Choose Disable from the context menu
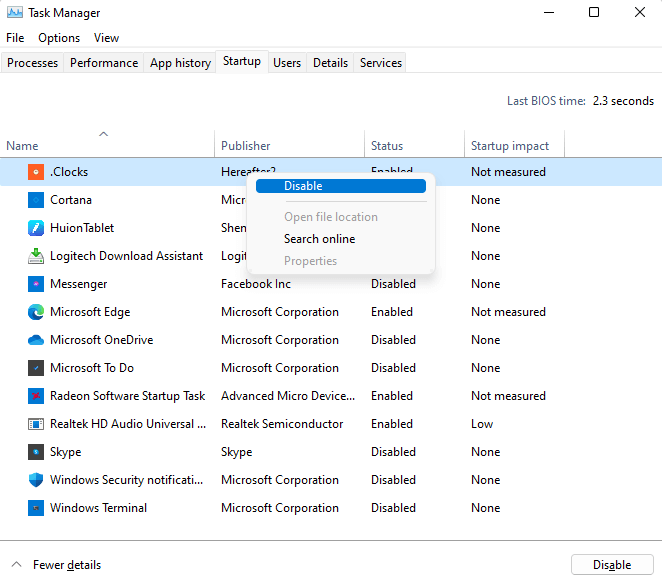 pyautogui.click(x=303, y=186)
